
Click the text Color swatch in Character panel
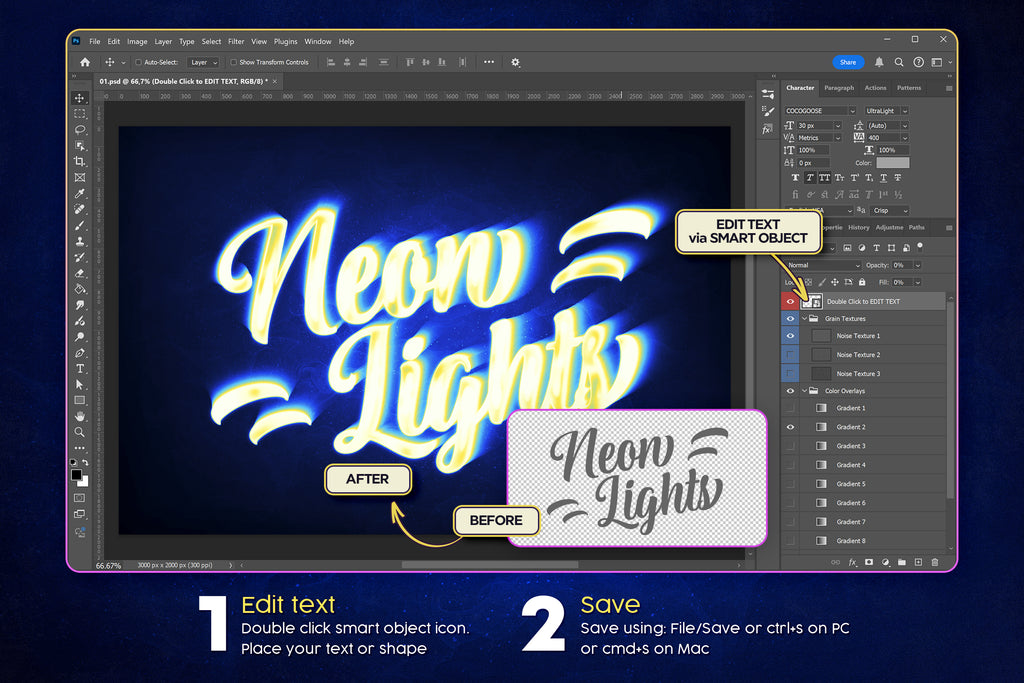pos(893,162)
